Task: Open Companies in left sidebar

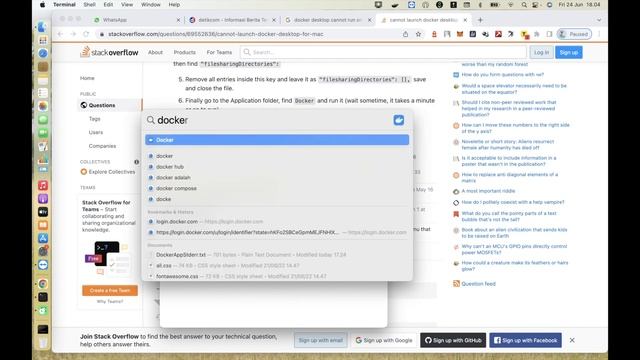Action: coord(102,146)
